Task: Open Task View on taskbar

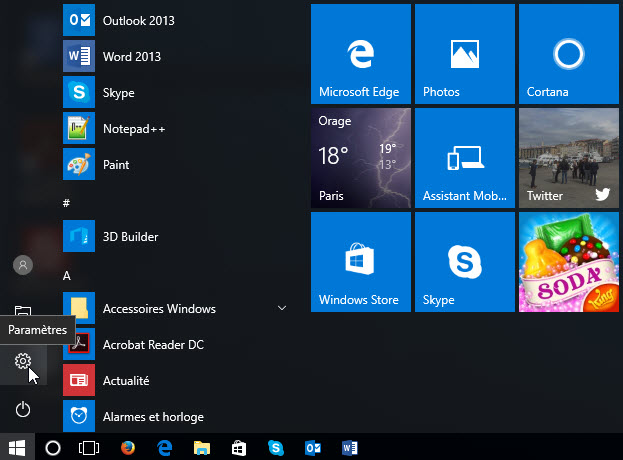Action: (x=89, y=448)
